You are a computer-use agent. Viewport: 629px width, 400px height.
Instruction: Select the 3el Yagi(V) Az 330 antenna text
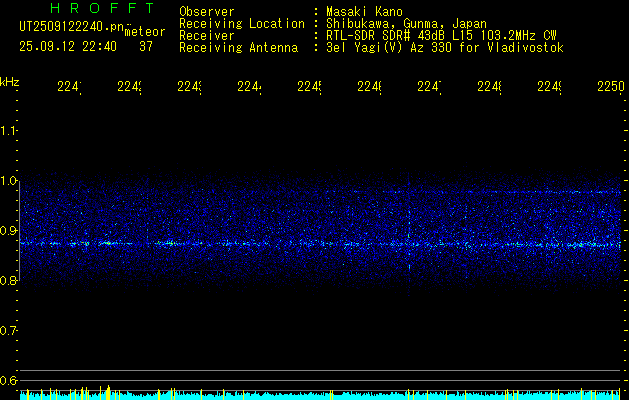445,48
